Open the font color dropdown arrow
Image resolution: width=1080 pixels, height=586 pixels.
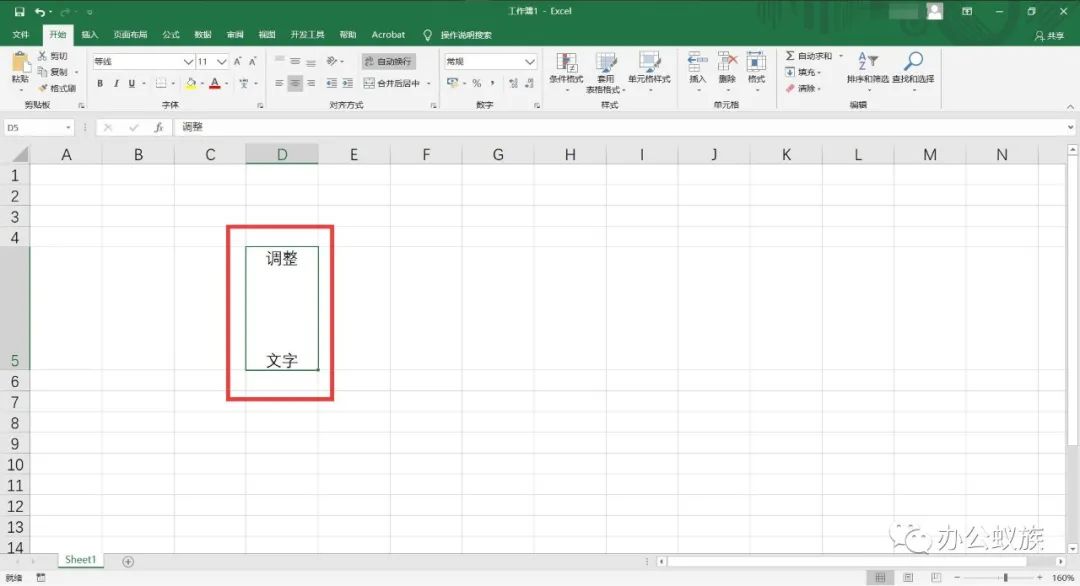(x=227, y=83)
